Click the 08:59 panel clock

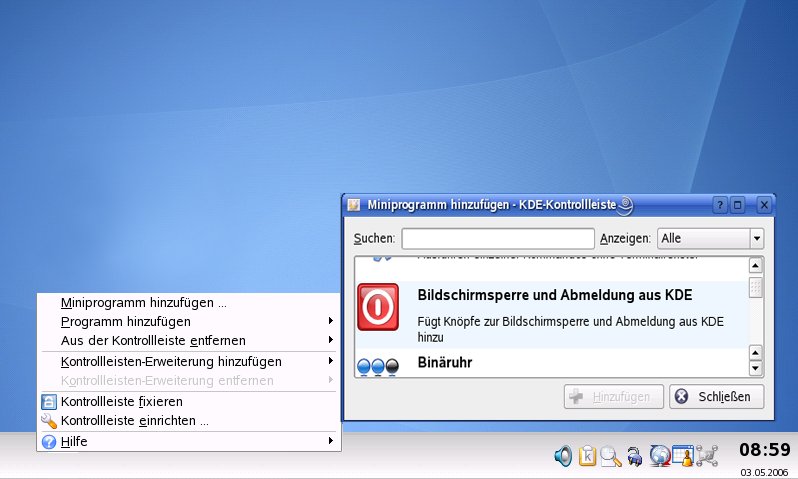coord(765,450)
